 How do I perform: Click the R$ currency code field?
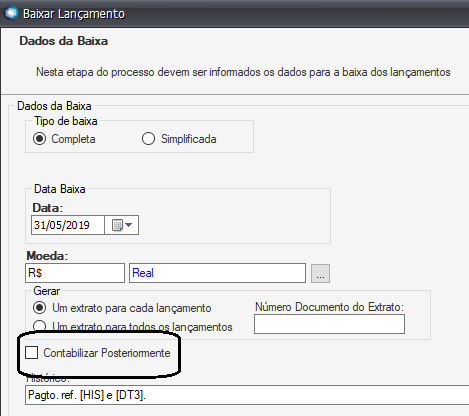[75, 273]
